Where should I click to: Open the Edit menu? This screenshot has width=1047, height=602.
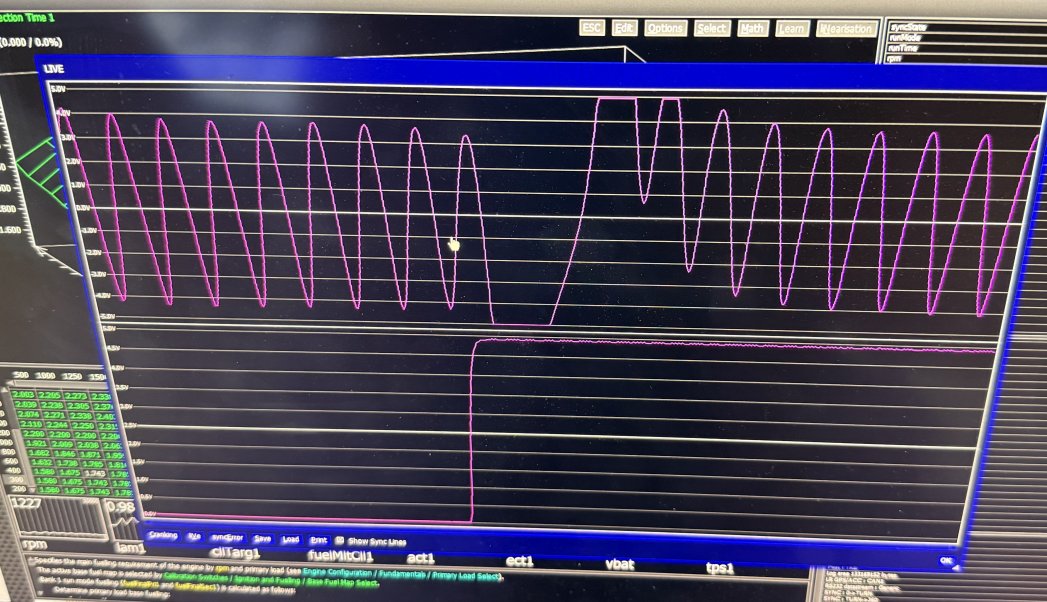pos(625,28)
